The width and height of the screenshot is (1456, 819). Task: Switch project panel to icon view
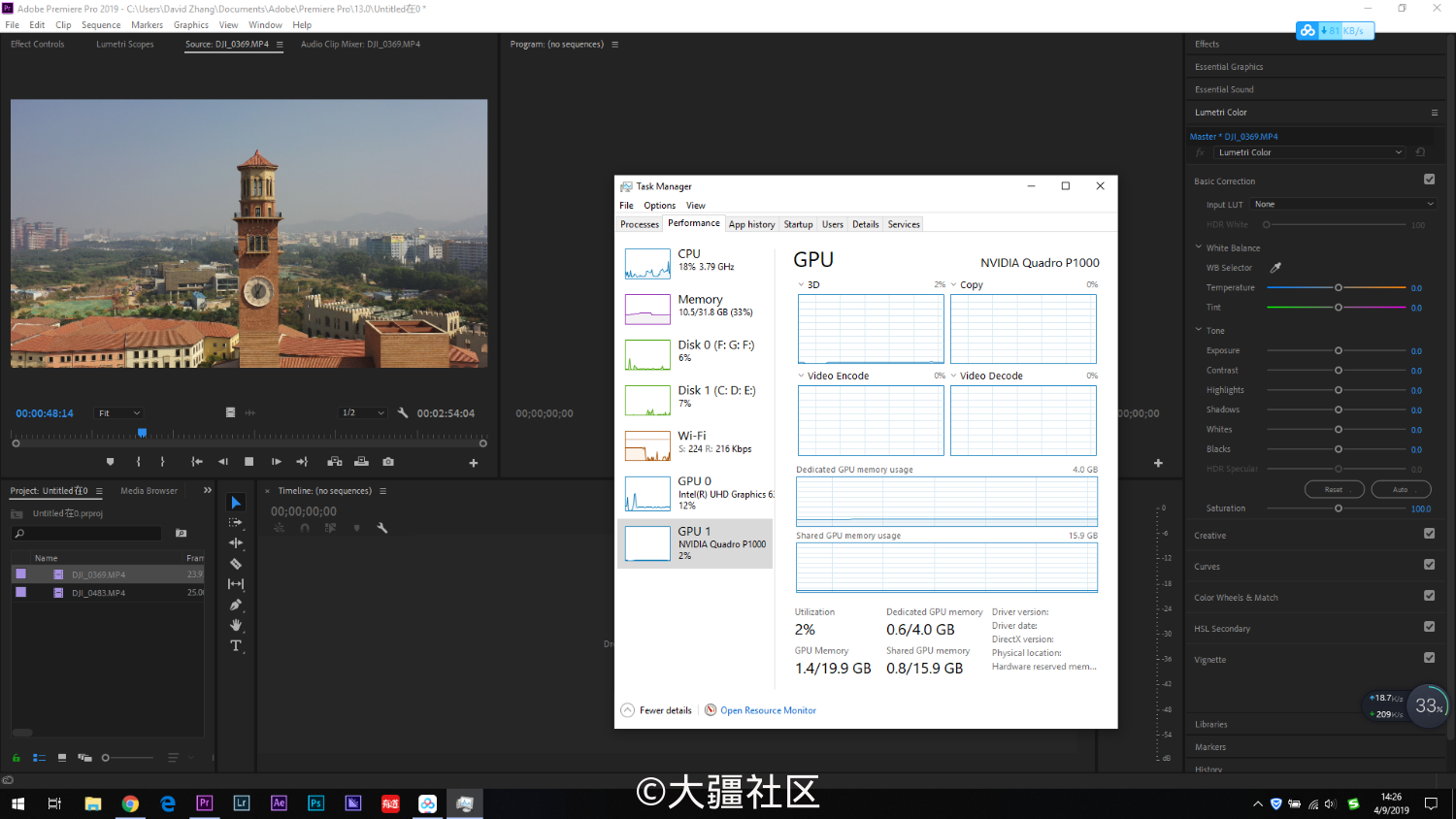62,758
